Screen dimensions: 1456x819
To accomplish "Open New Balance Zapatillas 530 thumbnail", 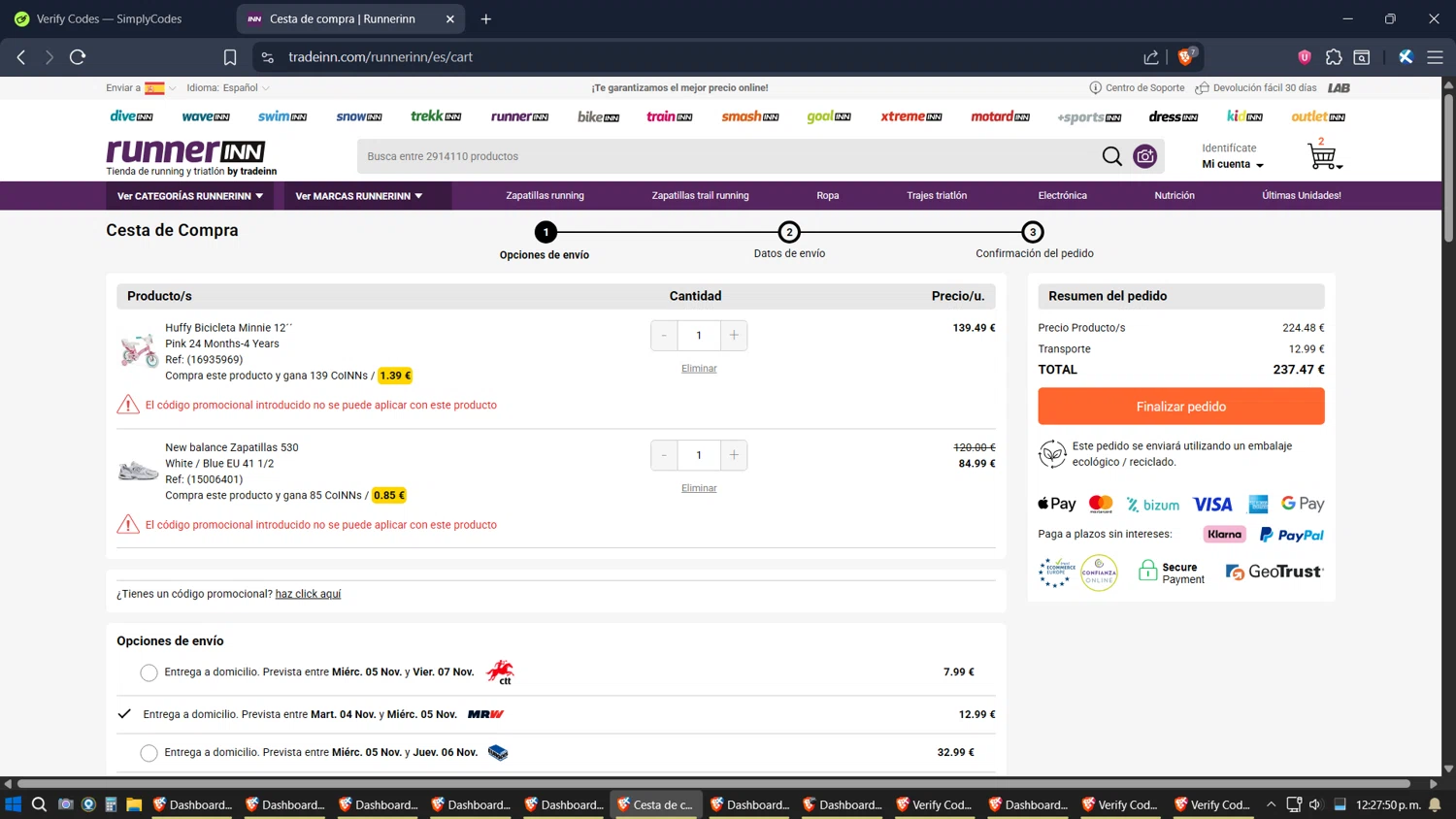I will click(138, 471).
